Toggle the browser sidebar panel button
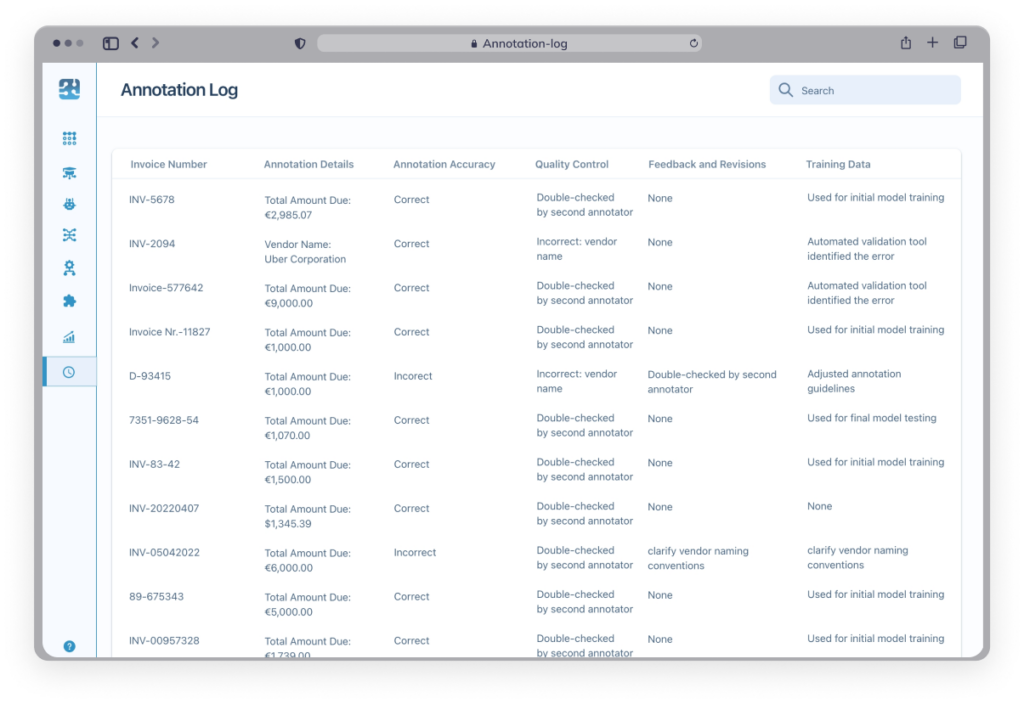 pyautogui.click(x=111, y=43)
